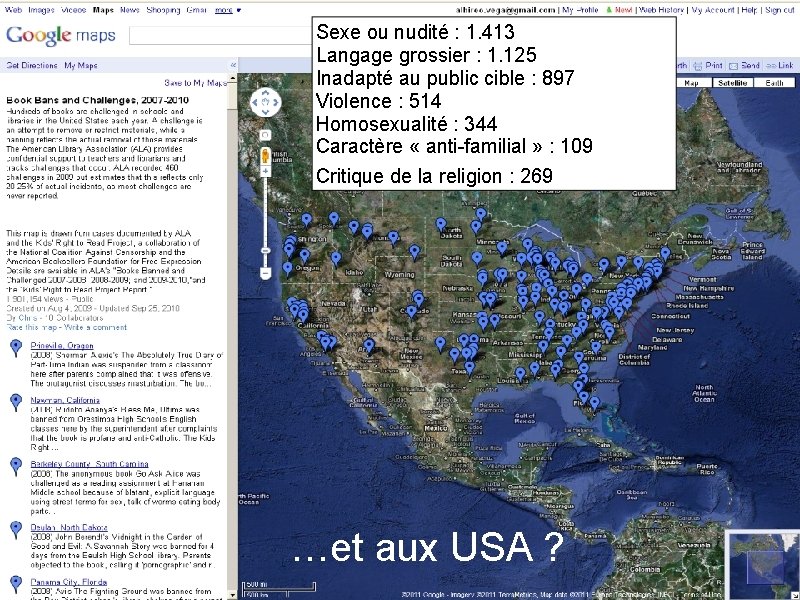
Task: Click the map marker in Idaho
Action: click(x=336, y=259)
